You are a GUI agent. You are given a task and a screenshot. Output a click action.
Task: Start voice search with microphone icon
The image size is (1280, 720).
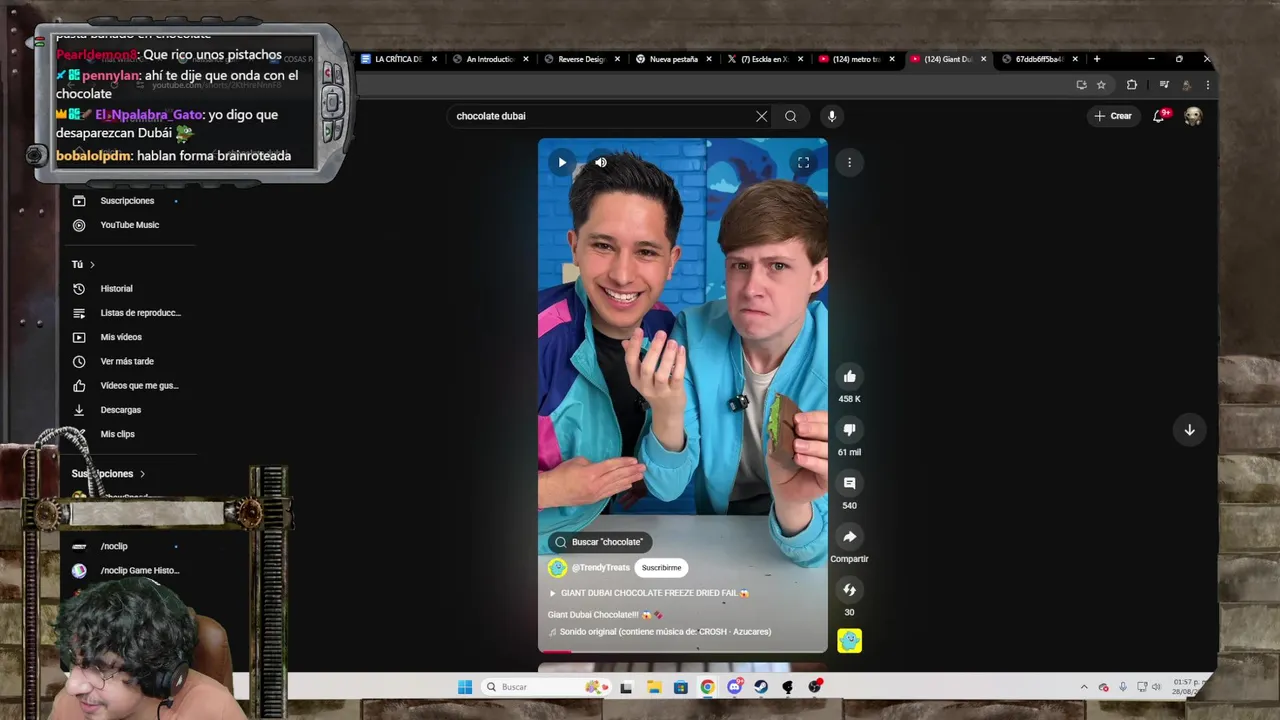coord(831,116)
